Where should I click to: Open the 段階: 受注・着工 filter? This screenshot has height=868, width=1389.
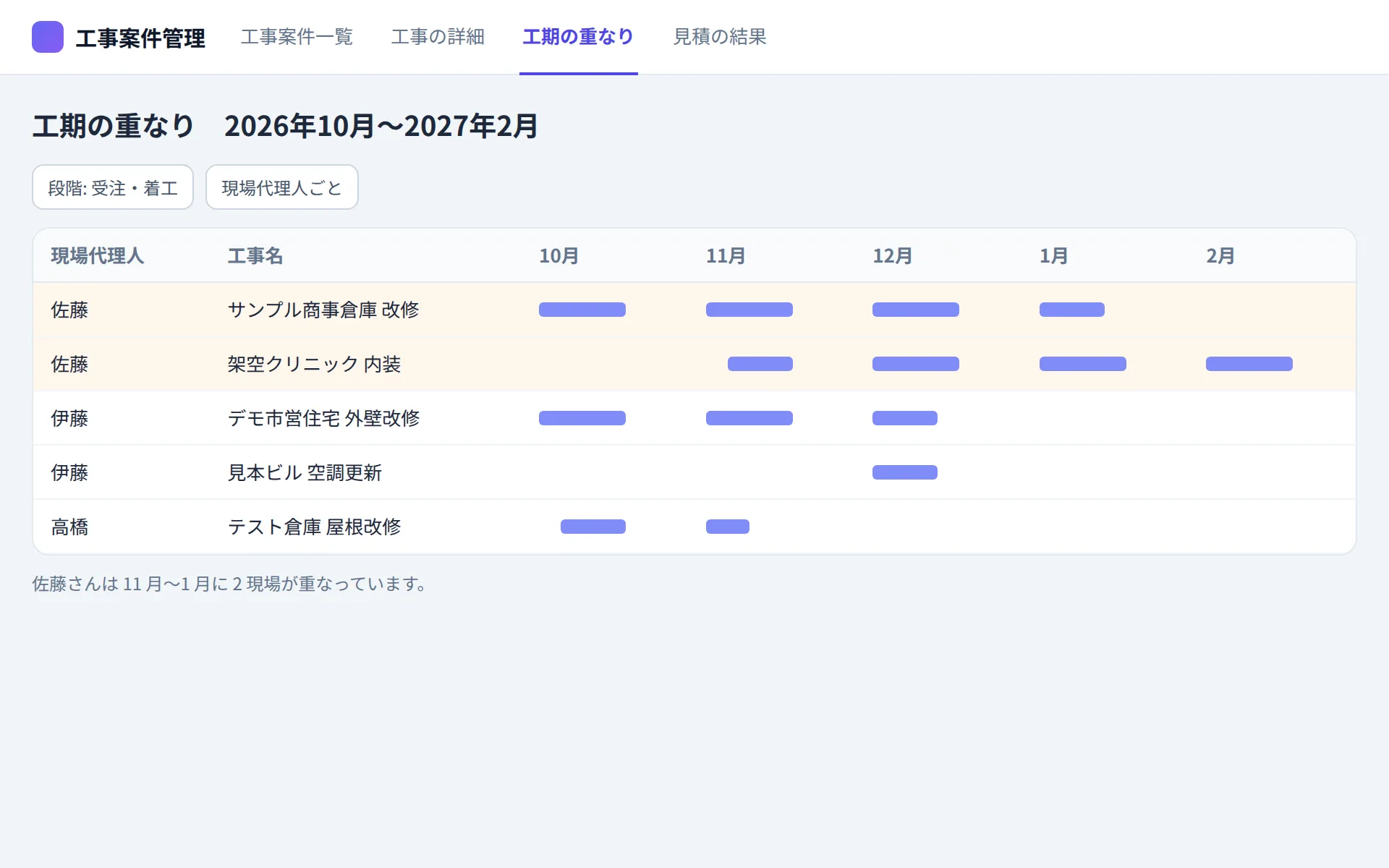113,187
